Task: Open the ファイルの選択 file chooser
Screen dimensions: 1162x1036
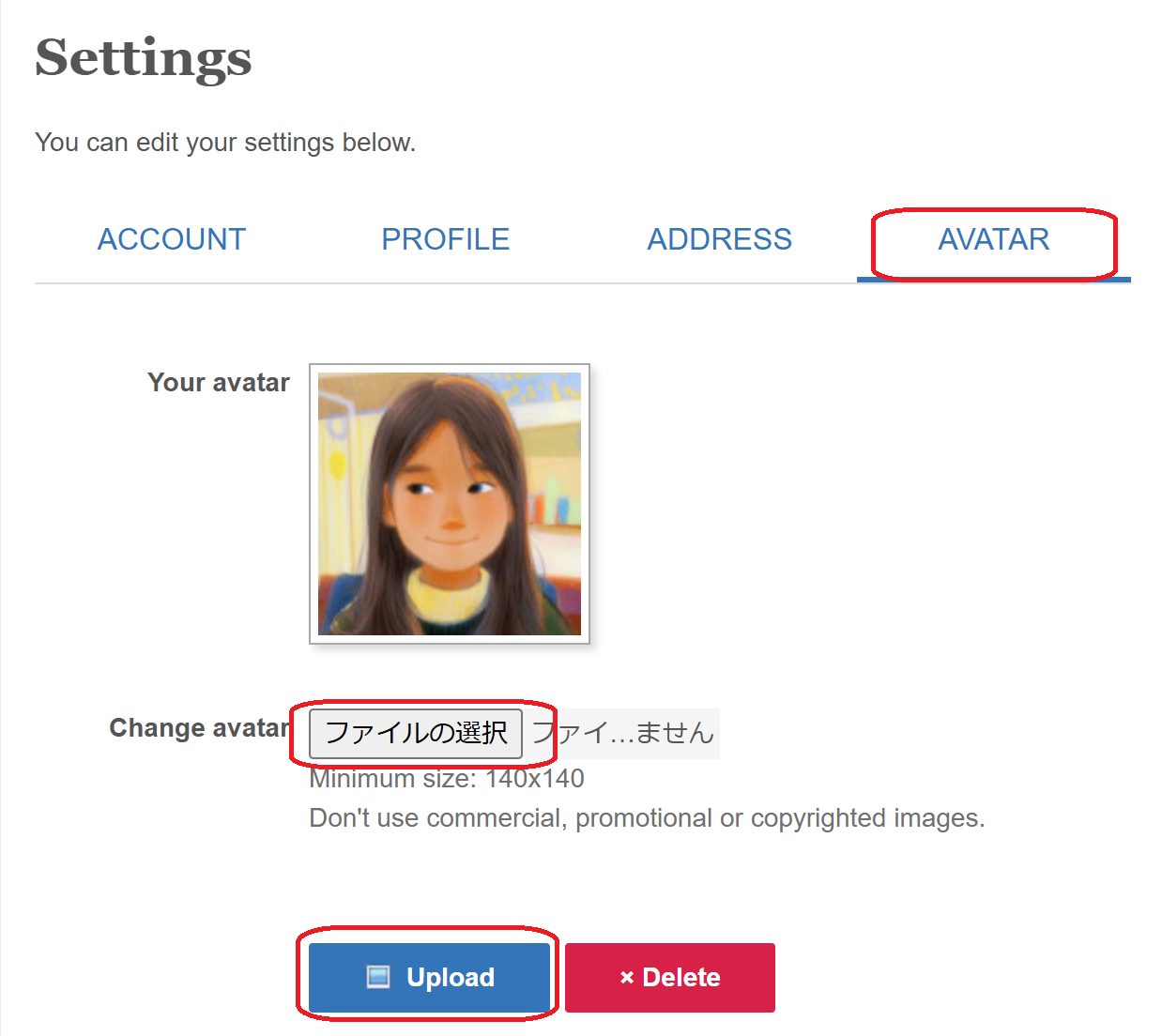Action: click(x=416, y=733)
